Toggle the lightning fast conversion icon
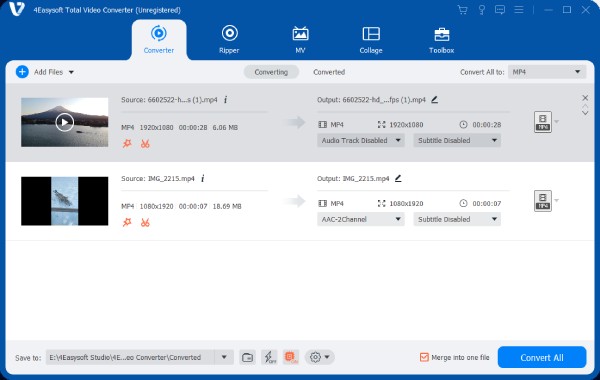 tap(270, 357)
